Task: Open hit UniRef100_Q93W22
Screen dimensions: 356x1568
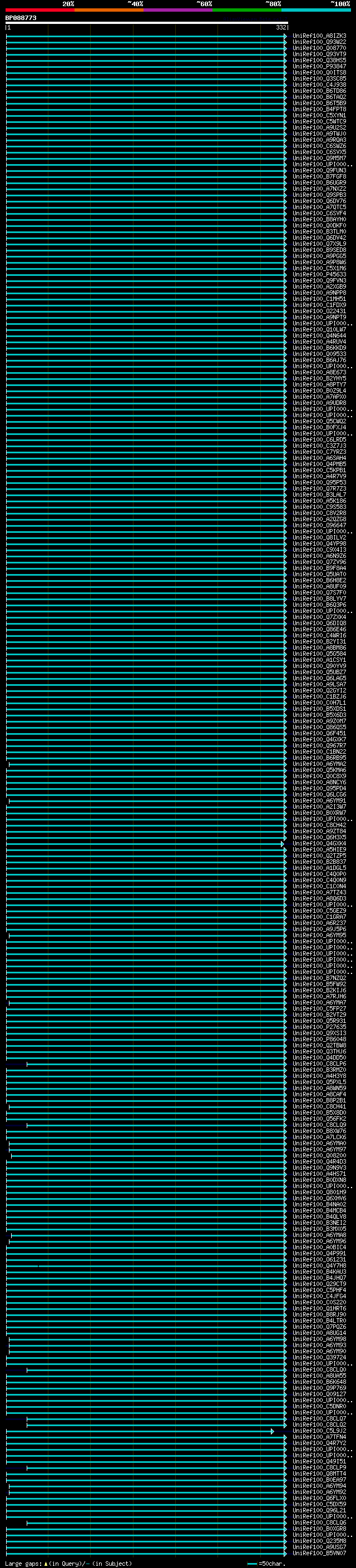Action: pos(319,43)
